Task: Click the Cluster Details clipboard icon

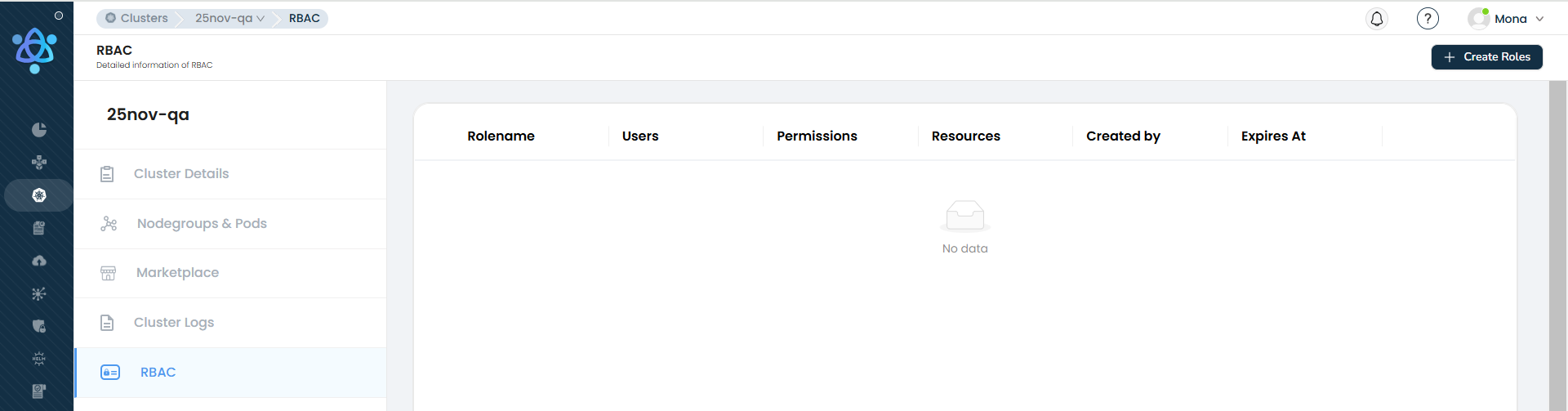Action: [x=107, y=174]
